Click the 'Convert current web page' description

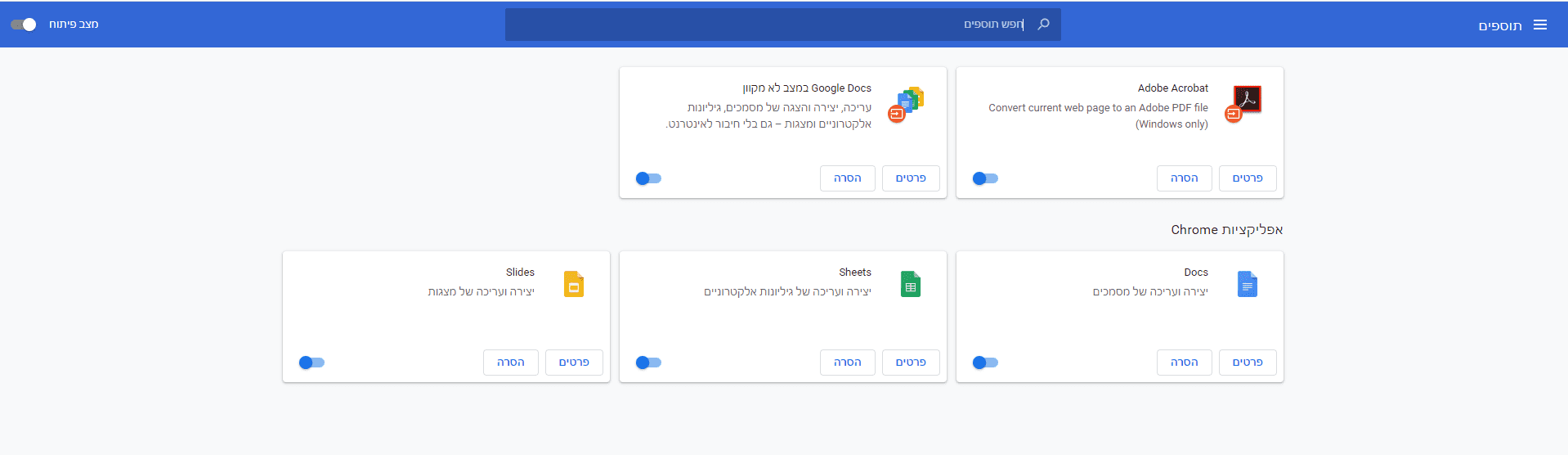(1098, 116)
